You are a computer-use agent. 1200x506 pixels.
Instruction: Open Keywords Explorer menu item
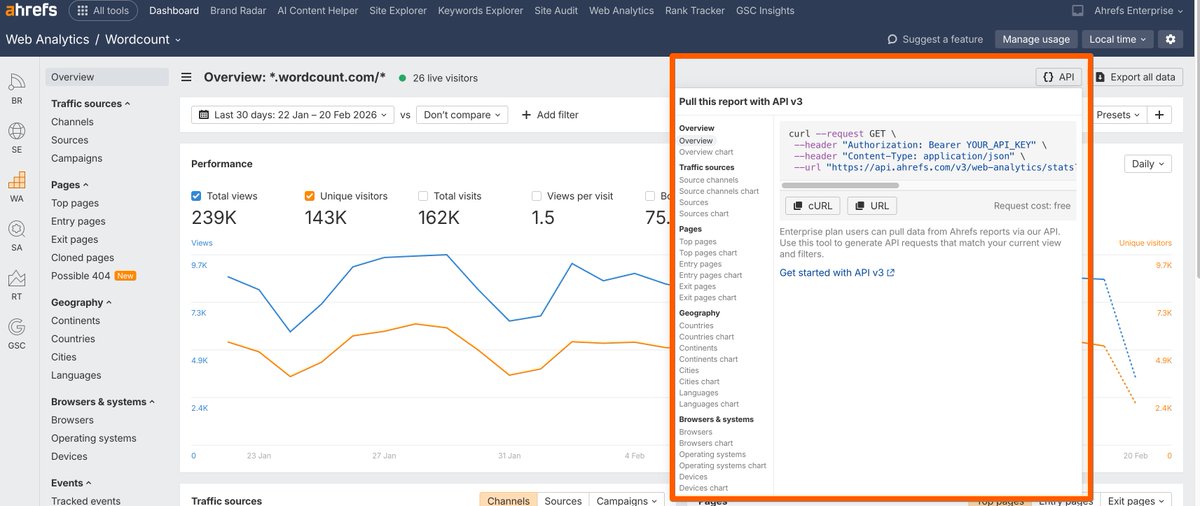[480, 11]
